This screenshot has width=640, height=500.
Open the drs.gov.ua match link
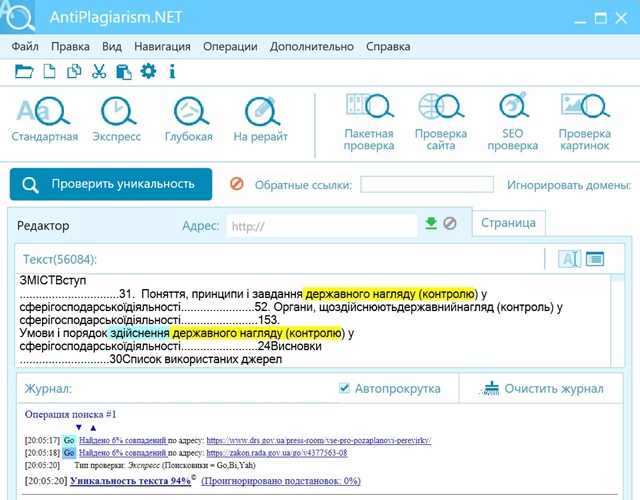pyautogui.click(x=319, y=440)
